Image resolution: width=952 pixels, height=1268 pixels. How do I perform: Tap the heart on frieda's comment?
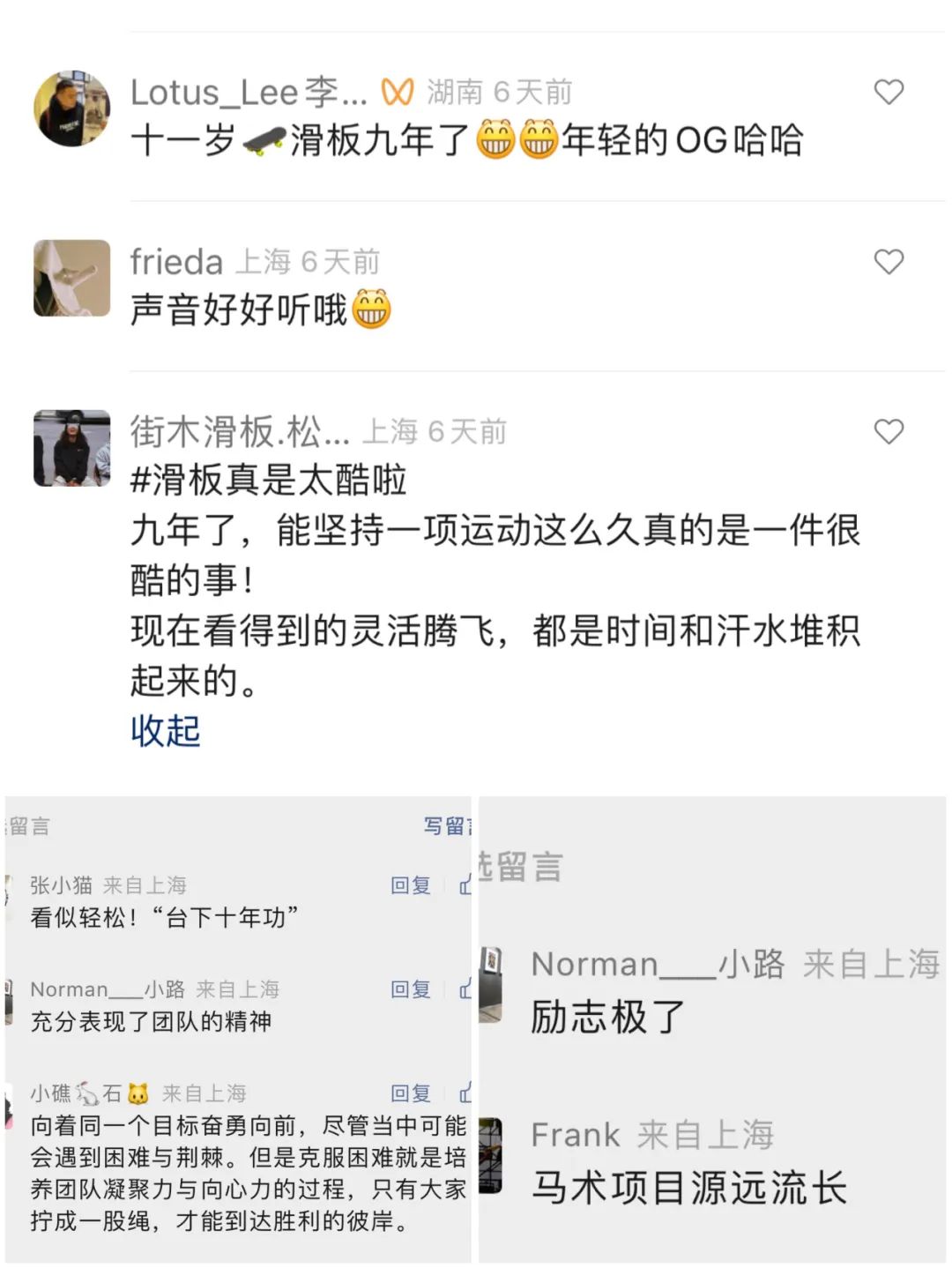click(889, 262)
